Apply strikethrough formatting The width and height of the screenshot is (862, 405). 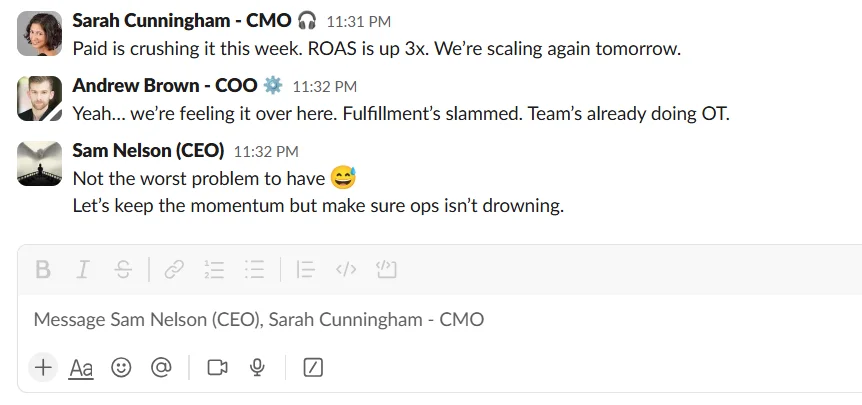click(124, 270)
